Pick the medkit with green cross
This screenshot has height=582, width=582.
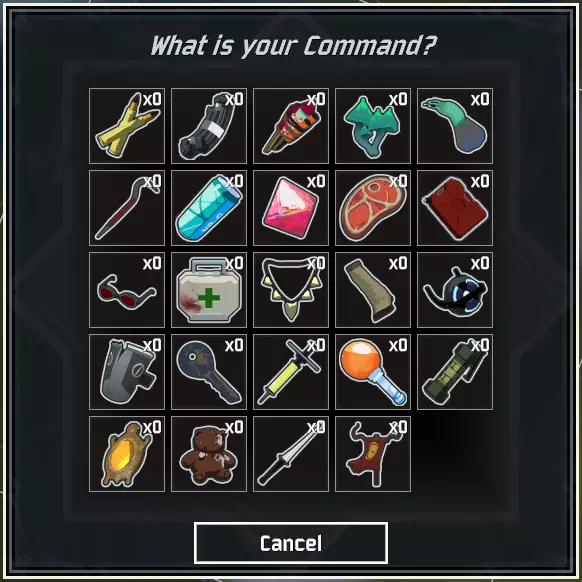pyautogui.click(x=209, y=290)
